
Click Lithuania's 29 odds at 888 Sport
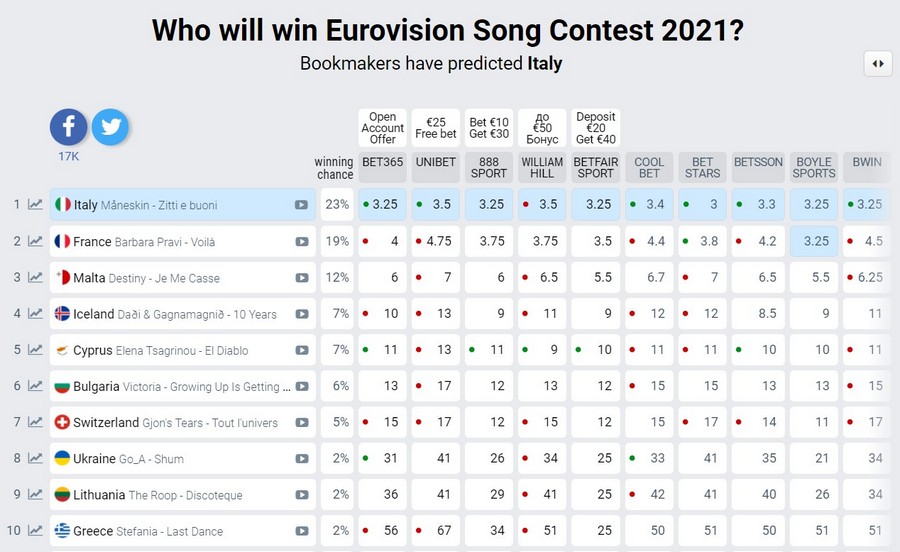(489, 495)
